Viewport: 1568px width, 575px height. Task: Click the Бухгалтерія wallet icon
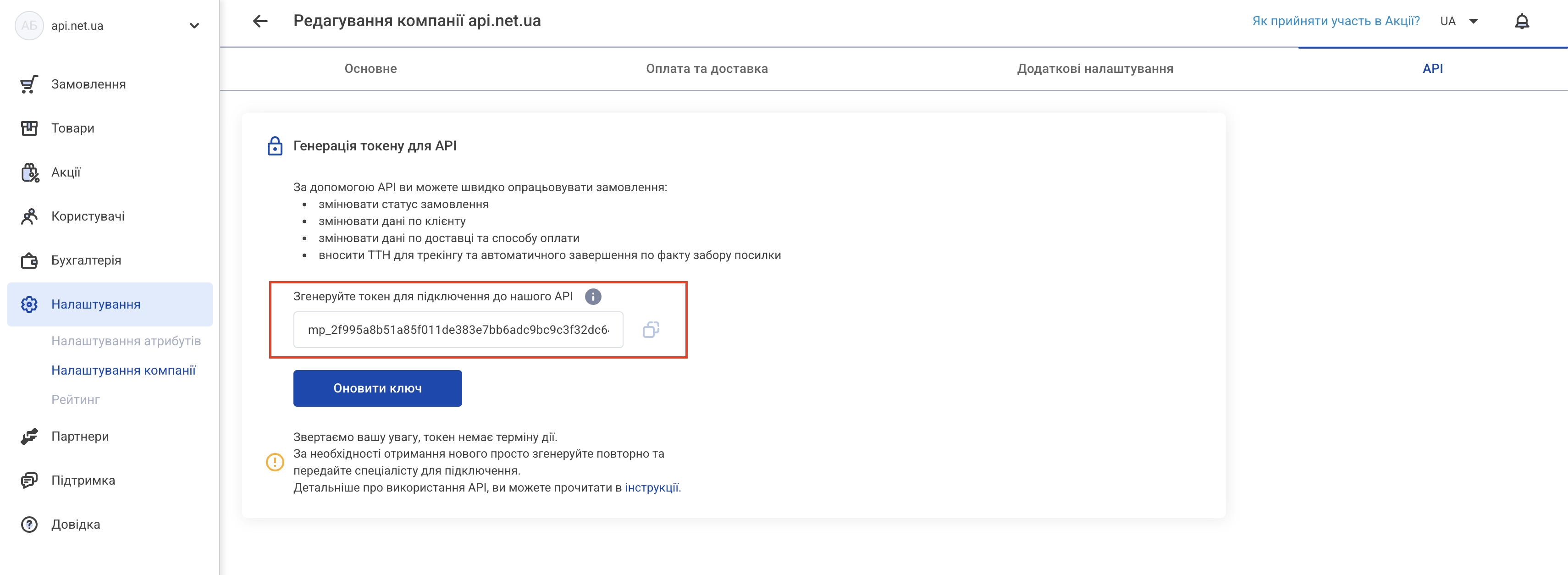pos(29,260)
